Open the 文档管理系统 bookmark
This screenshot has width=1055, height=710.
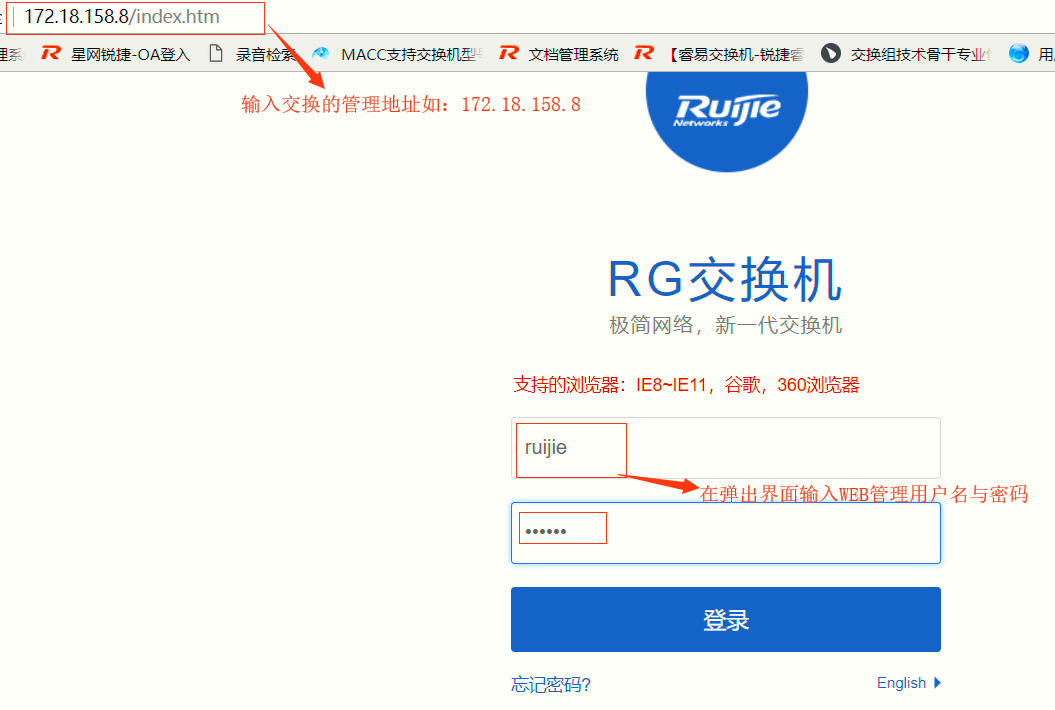coord(573,55)
